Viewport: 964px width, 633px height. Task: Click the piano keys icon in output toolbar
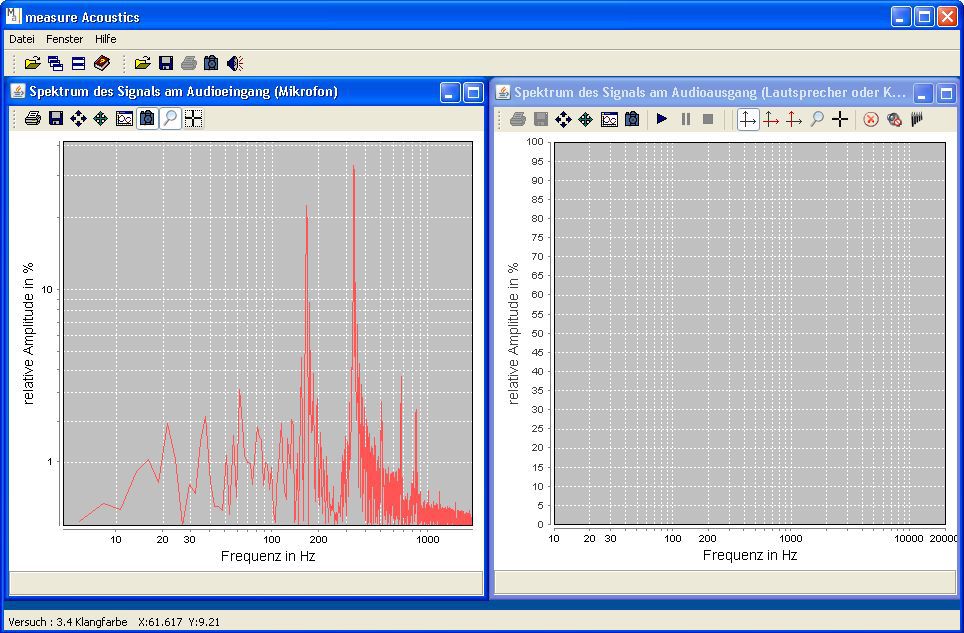(x=917, y=120)
